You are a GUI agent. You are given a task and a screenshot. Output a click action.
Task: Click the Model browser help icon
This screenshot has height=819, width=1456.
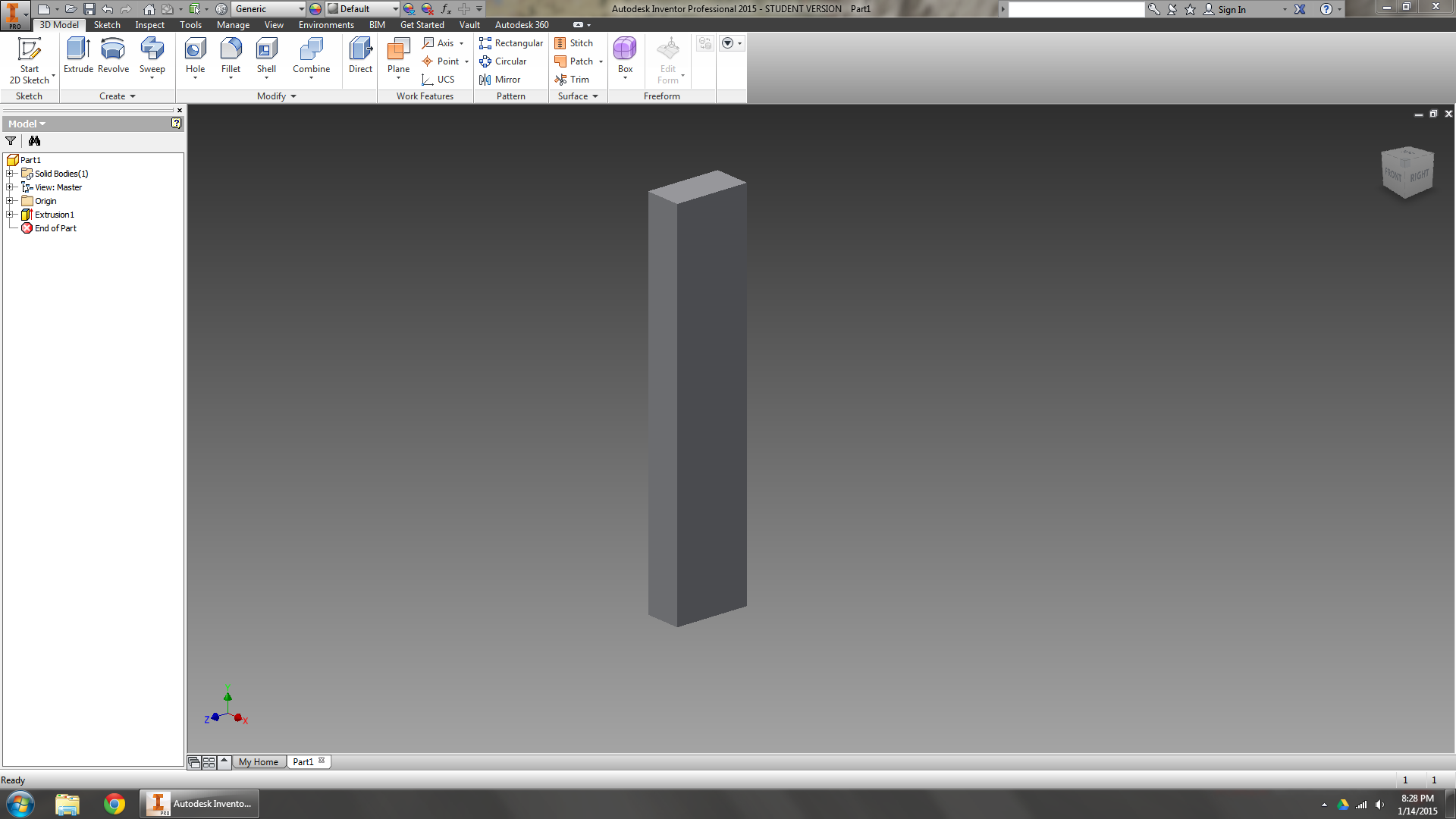tap(176, 123)
